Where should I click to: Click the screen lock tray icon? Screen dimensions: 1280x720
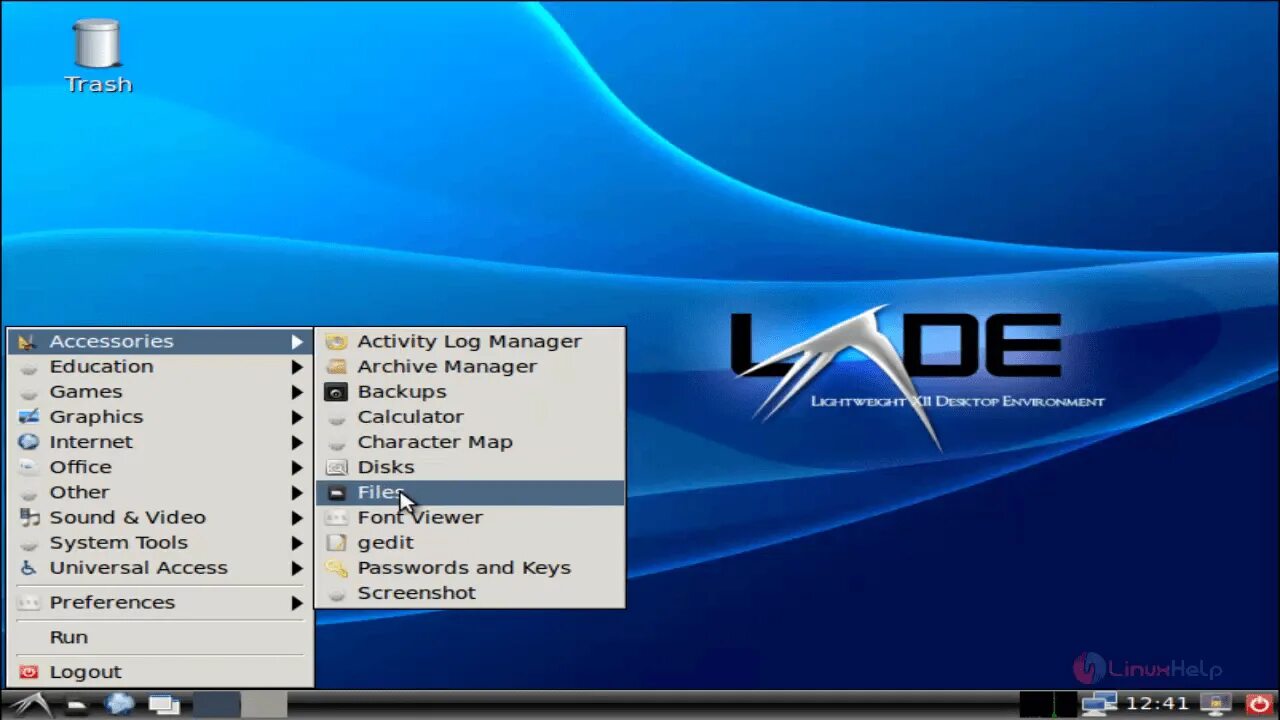pos(1216,704)
